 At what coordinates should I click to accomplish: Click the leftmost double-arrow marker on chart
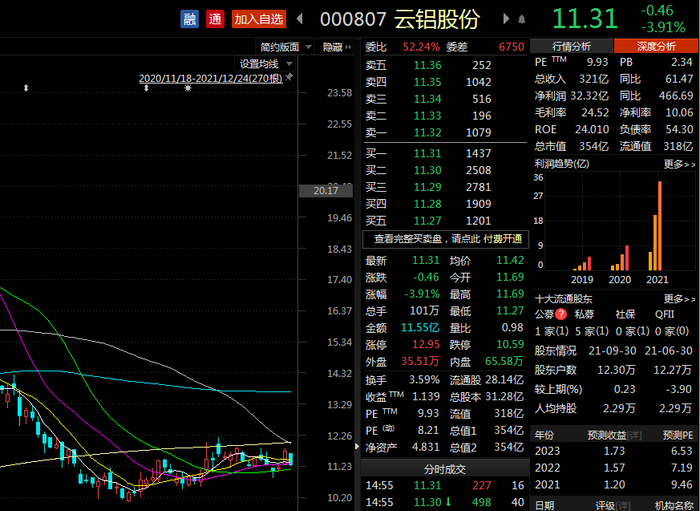[26, 88]
